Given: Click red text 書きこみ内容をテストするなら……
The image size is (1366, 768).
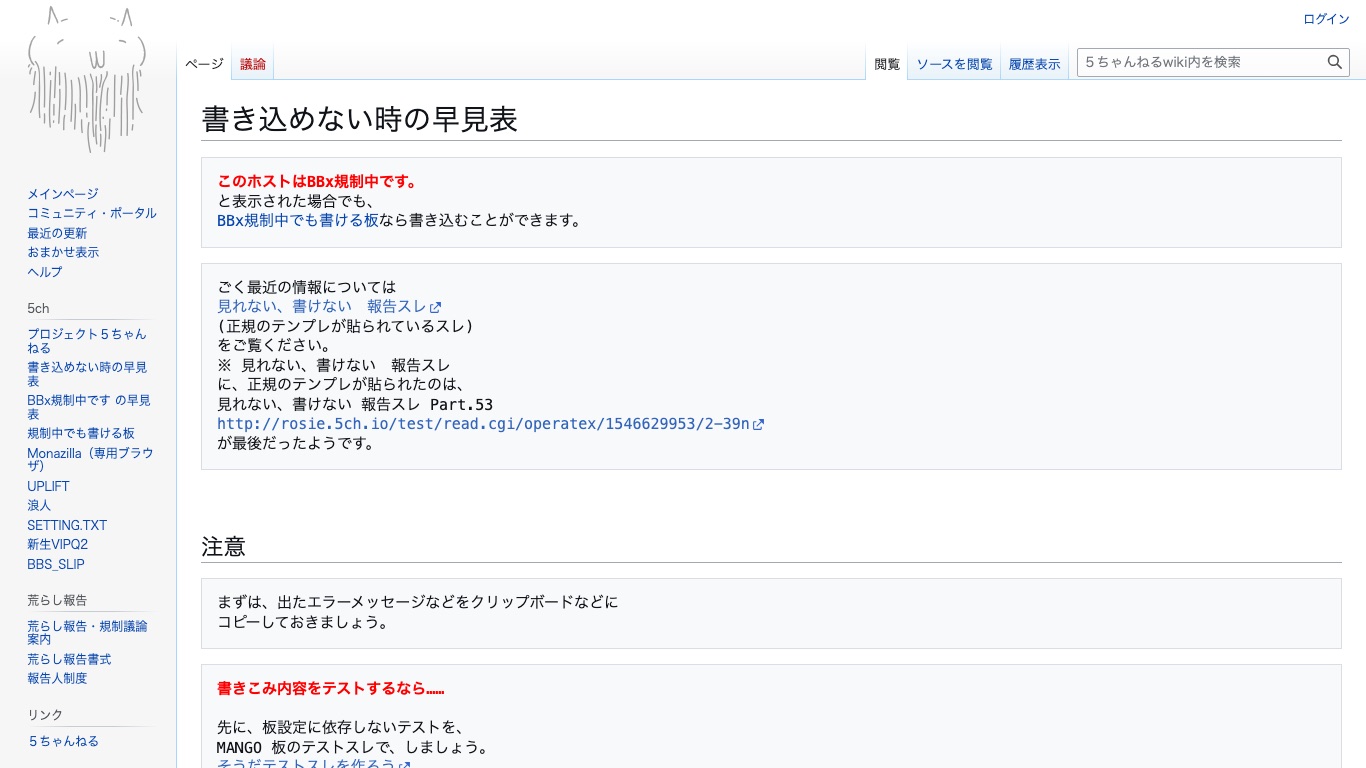Looking at the screenshot, I should [x=331, y=689].
